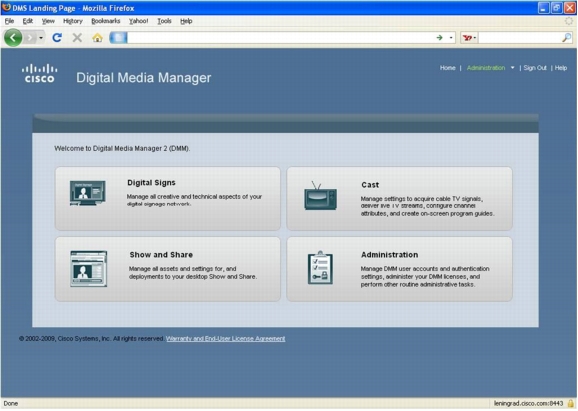Image resolution: width=578 pixels, height=411 pixels.
Task: Click the Cisco Systems copyright notice text
Action: (x=91, y=338)
